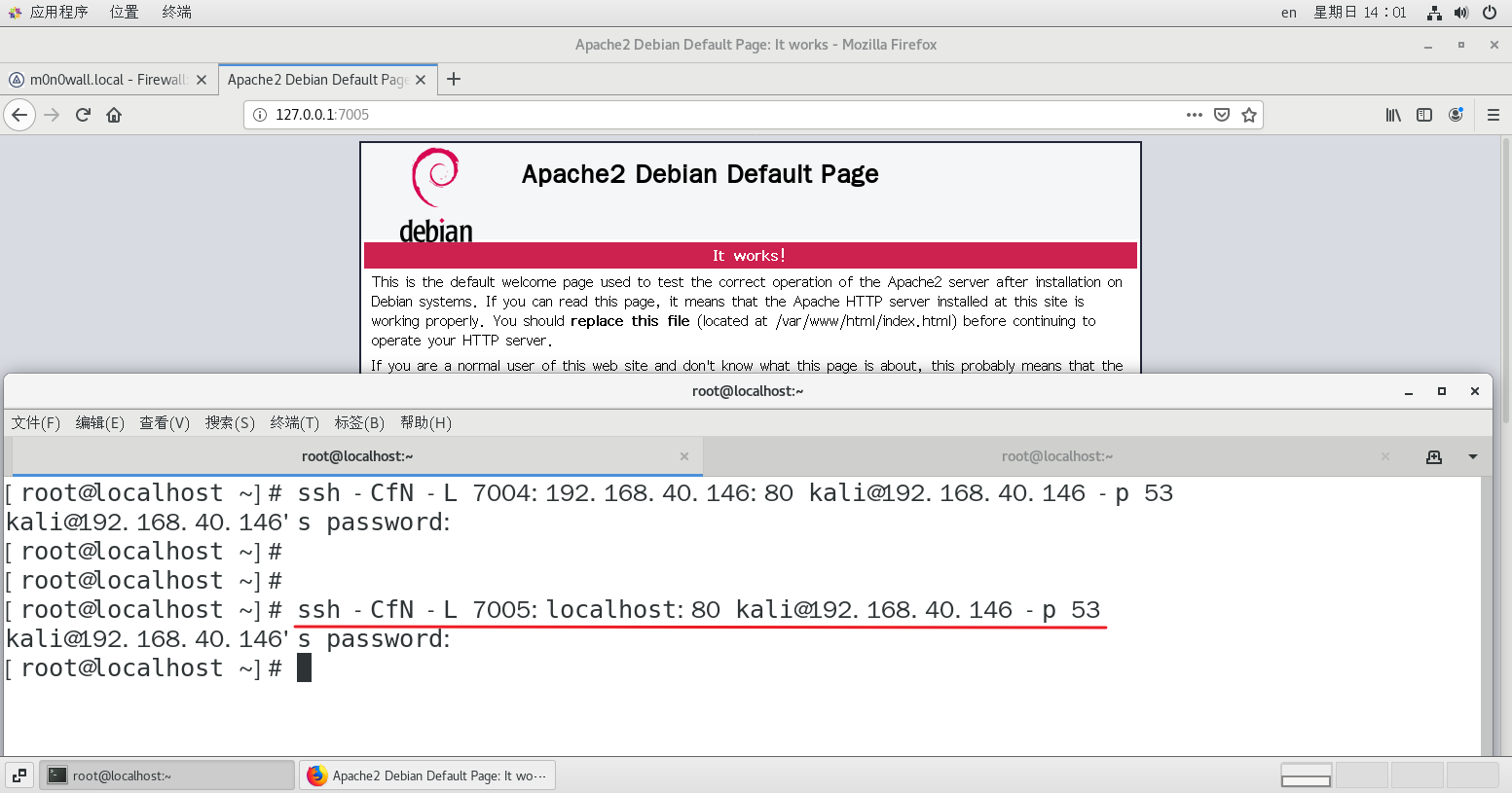This screenshot has height=793, width=1512.
Task: Click show desktop icon in taskbar
Action: tap(19, 775)
